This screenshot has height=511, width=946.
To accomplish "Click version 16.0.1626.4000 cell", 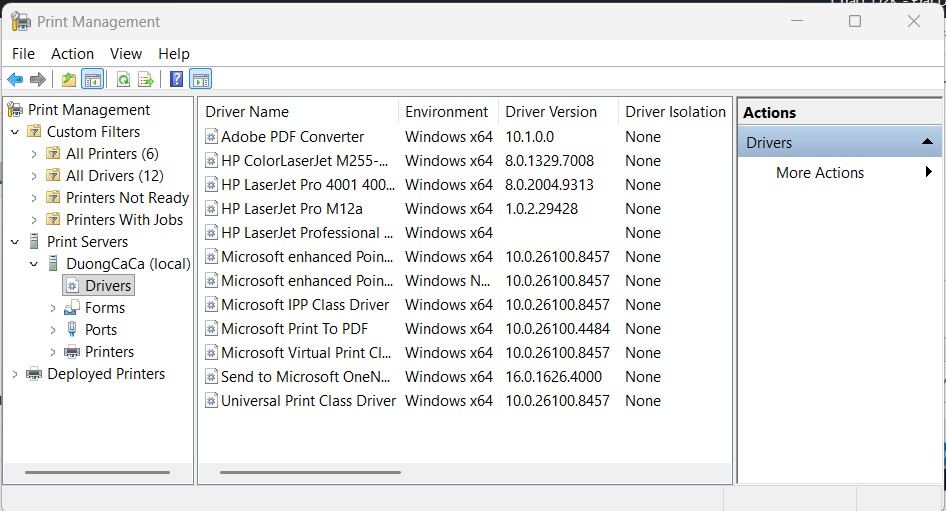I will [x=553, y=377].
